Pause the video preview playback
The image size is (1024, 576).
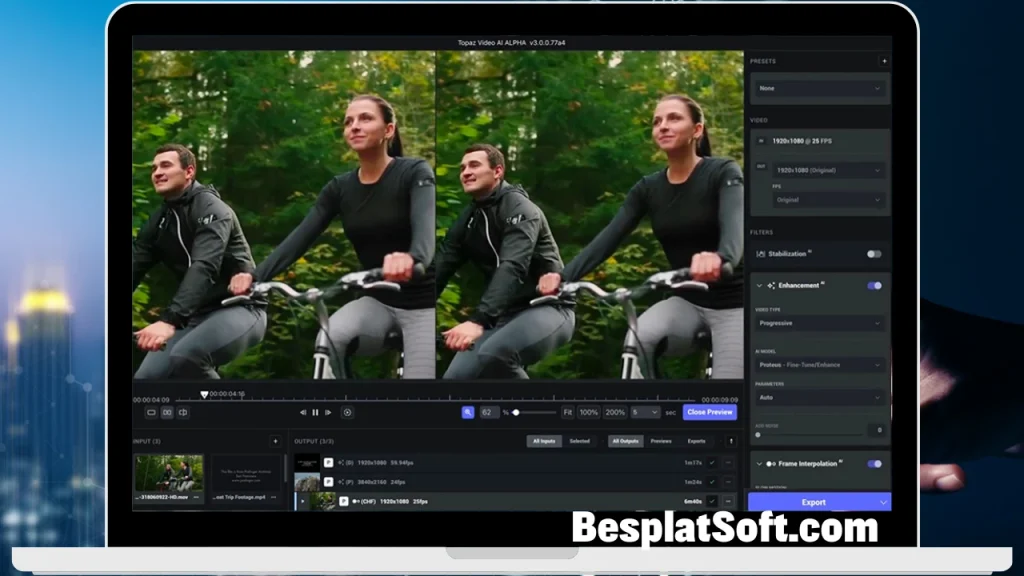[x=315, y=412]
